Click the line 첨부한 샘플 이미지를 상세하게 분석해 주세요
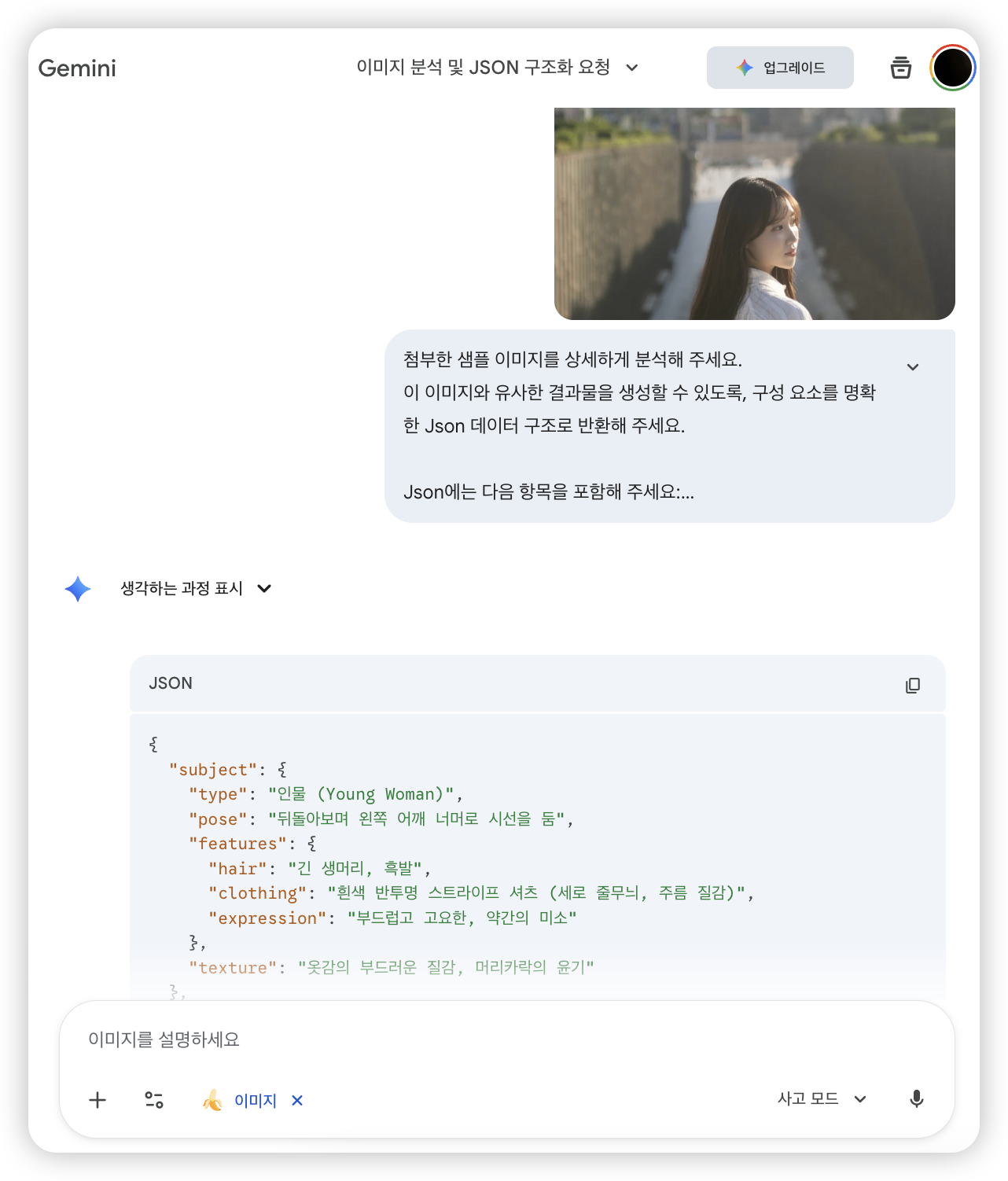Viewport: 1008px width, 1181px height. pyautogui.click(x=572, y=360)
